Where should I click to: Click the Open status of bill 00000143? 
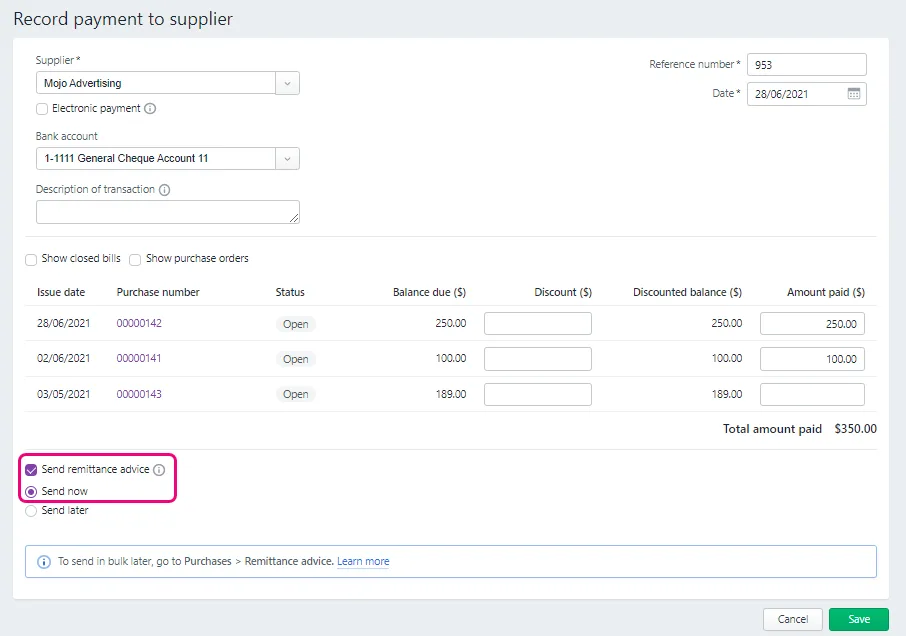pos(295,395)
